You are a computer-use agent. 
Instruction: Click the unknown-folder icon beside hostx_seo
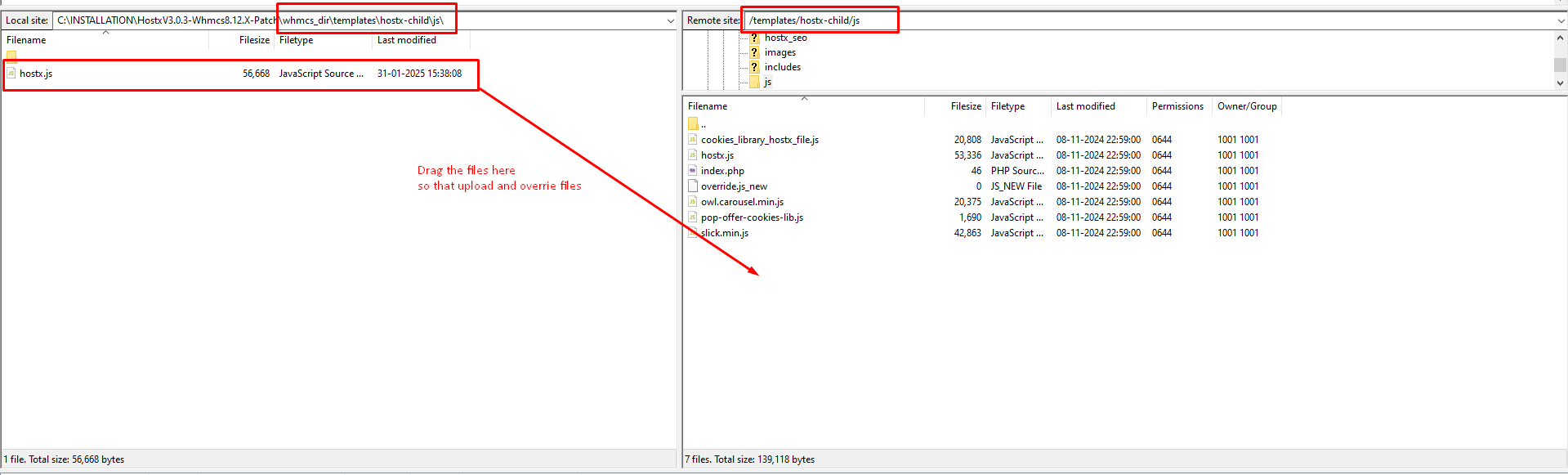click(754, 38)
